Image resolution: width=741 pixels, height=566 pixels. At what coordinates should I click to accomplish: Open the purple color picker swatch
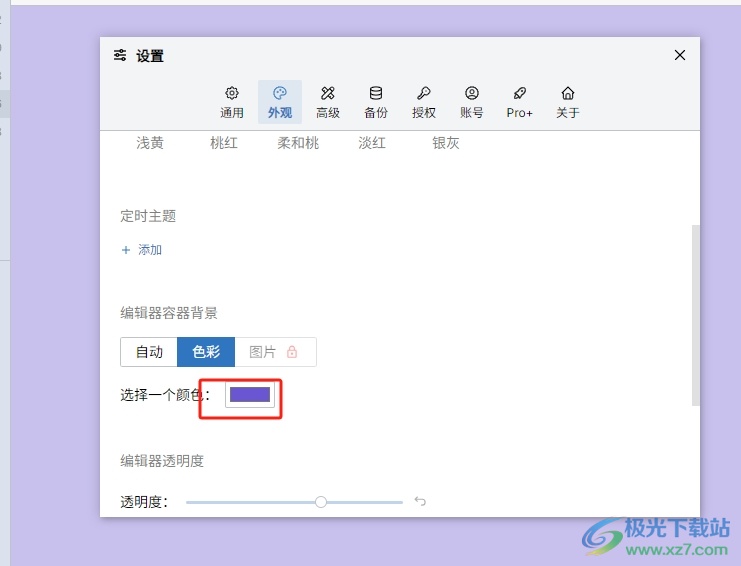click(x=250, y=394)
